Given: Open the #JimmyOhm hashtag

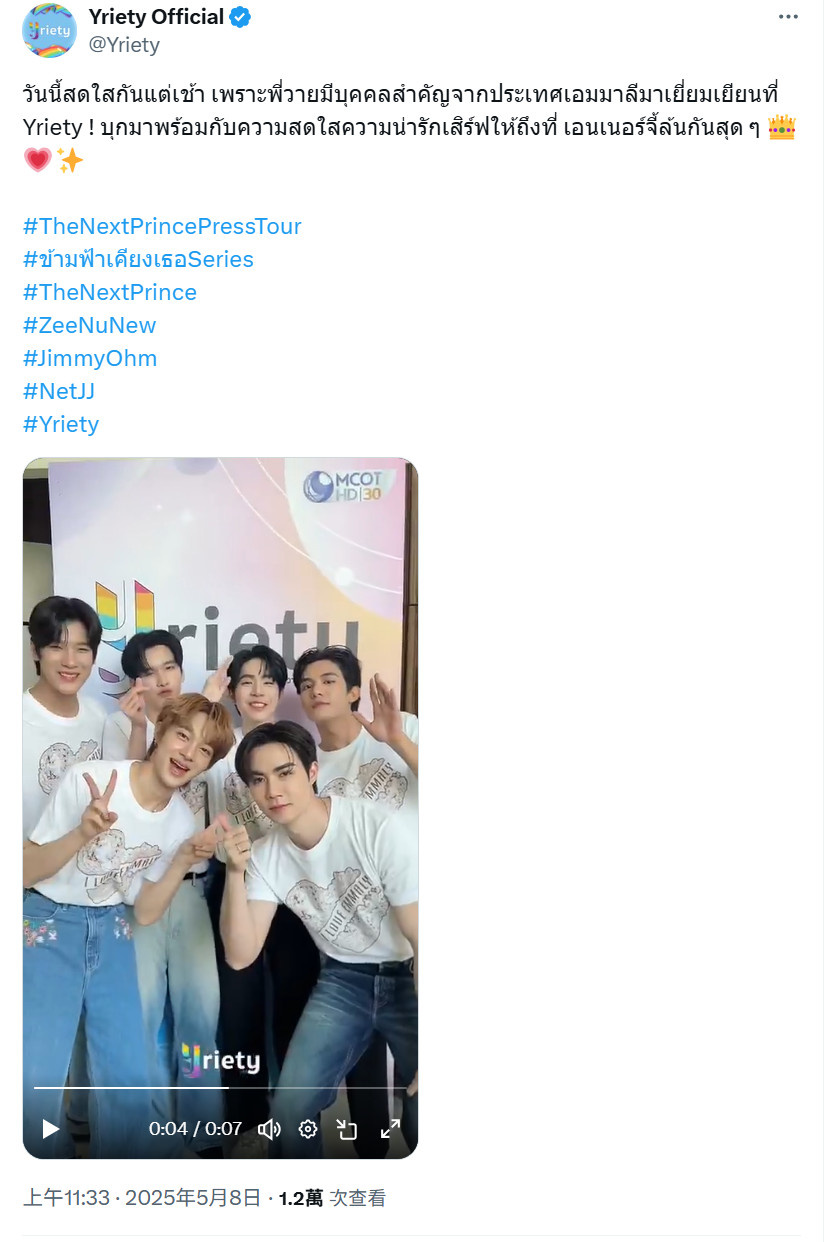Looking at the screenshot, I should [x=90, y=358].
